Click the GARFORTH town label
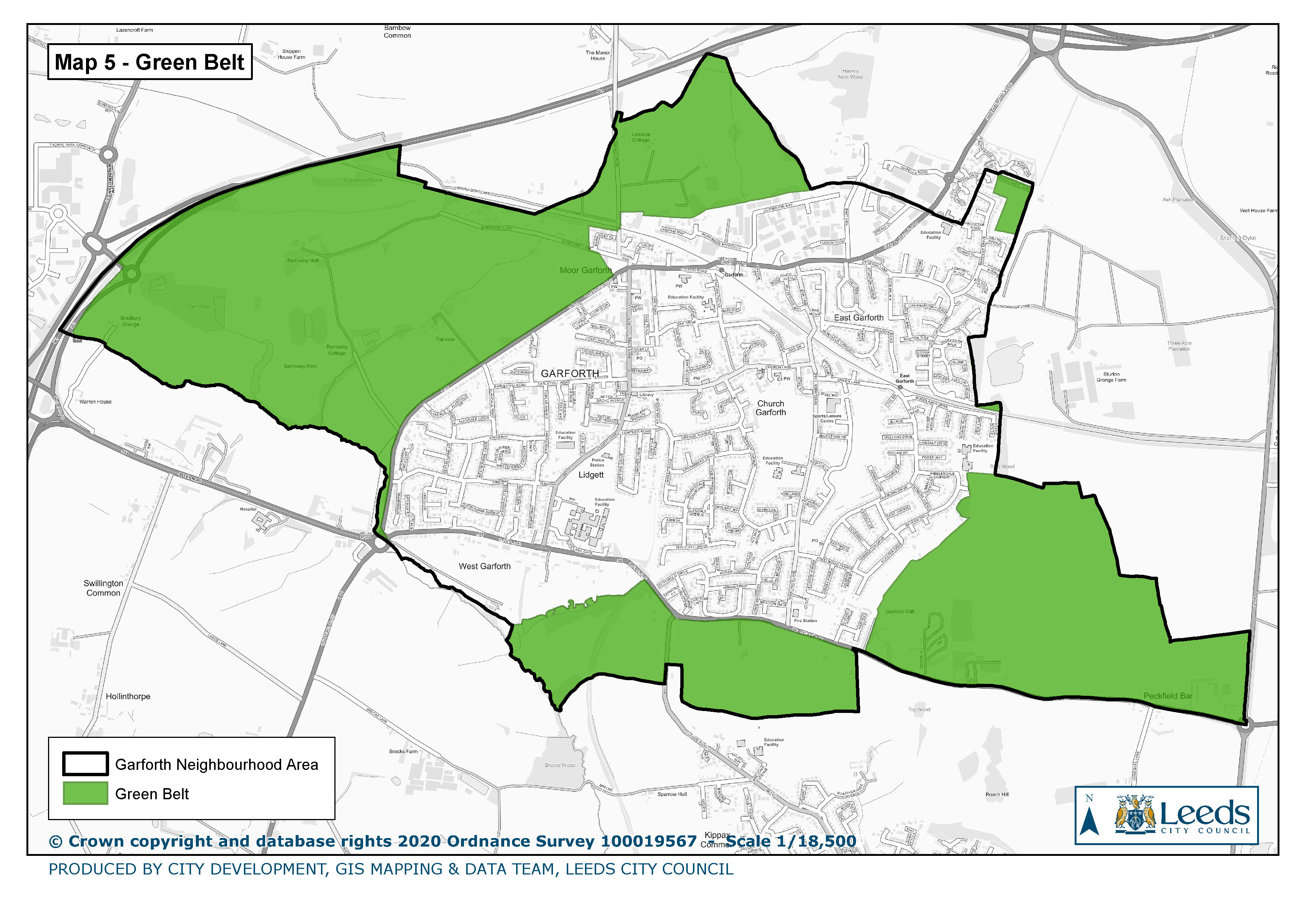This screenshot has height=924, width=1307. (x=570, y=374)
